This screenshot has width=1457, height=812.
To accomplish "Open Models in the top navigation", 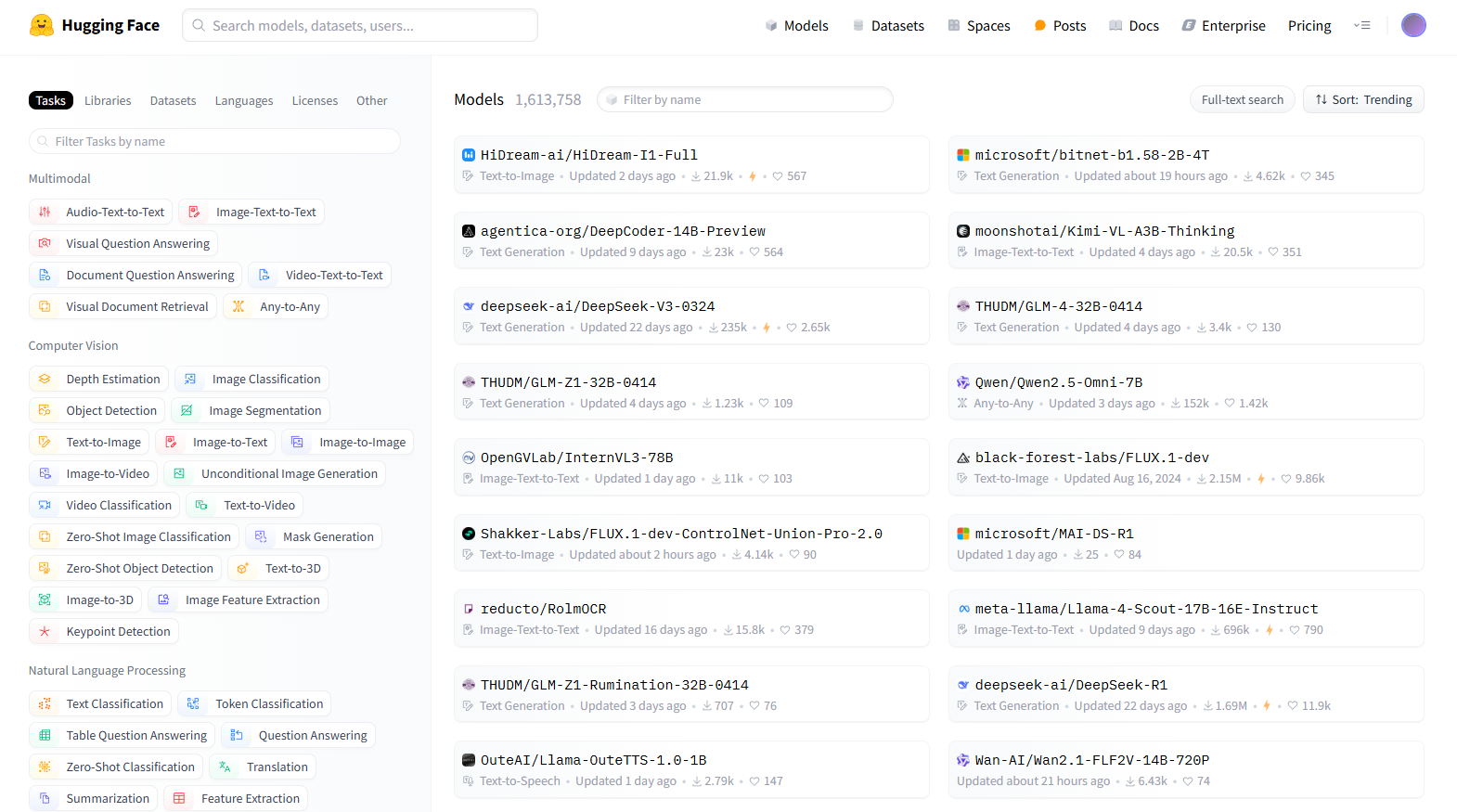I will 797,25.
